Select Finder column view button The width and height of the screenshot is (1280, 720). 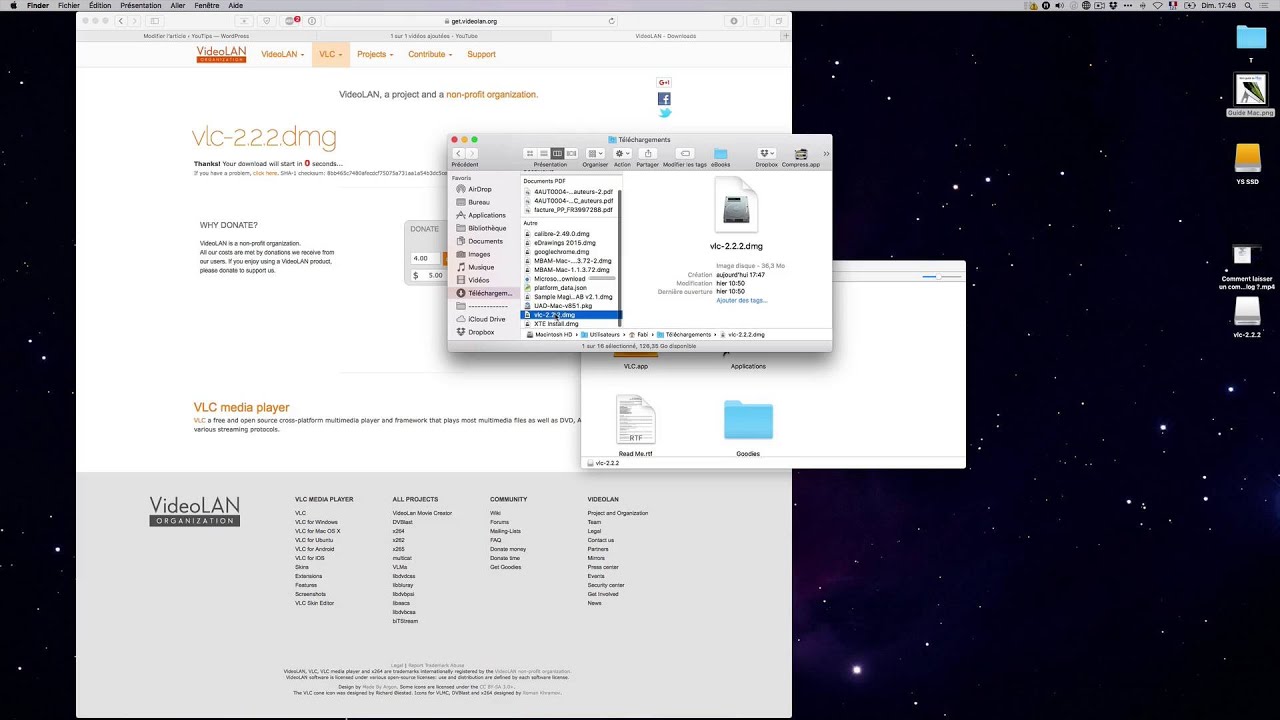557,153
